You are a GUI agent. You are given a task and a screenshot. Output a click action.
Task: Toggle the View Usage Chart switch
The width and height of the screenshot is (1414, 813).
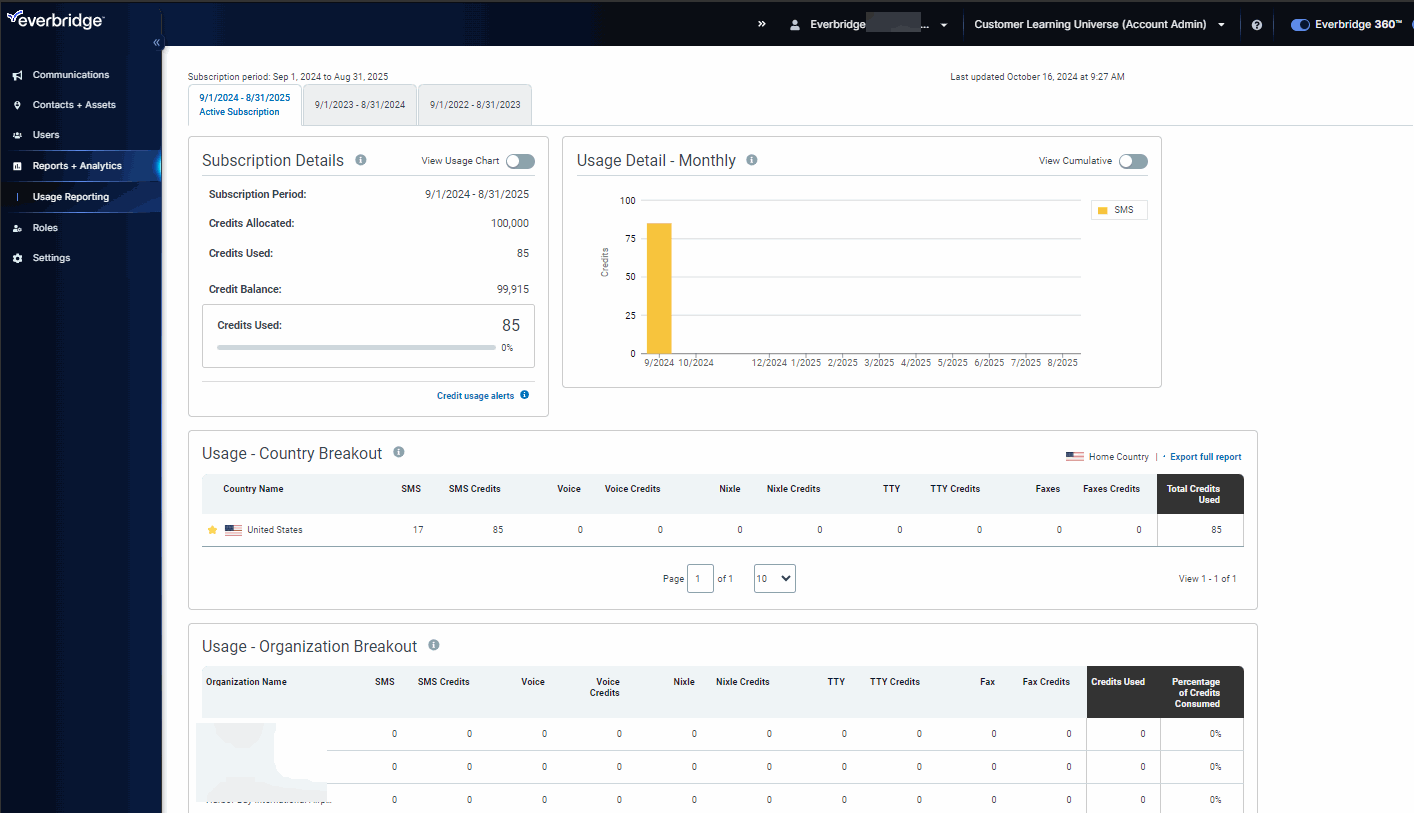click(520, 161)
